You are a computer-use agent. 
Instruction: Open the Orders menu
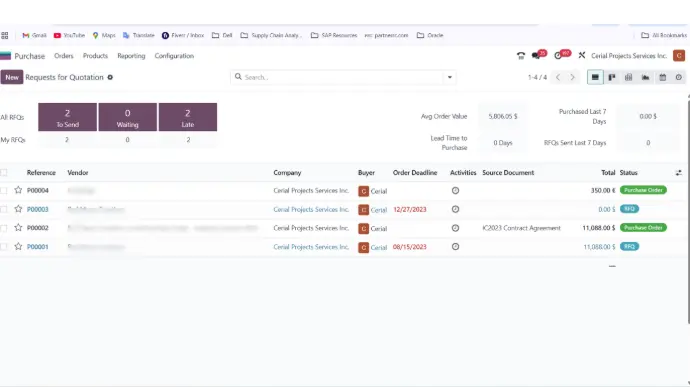[x=64, y=56]
